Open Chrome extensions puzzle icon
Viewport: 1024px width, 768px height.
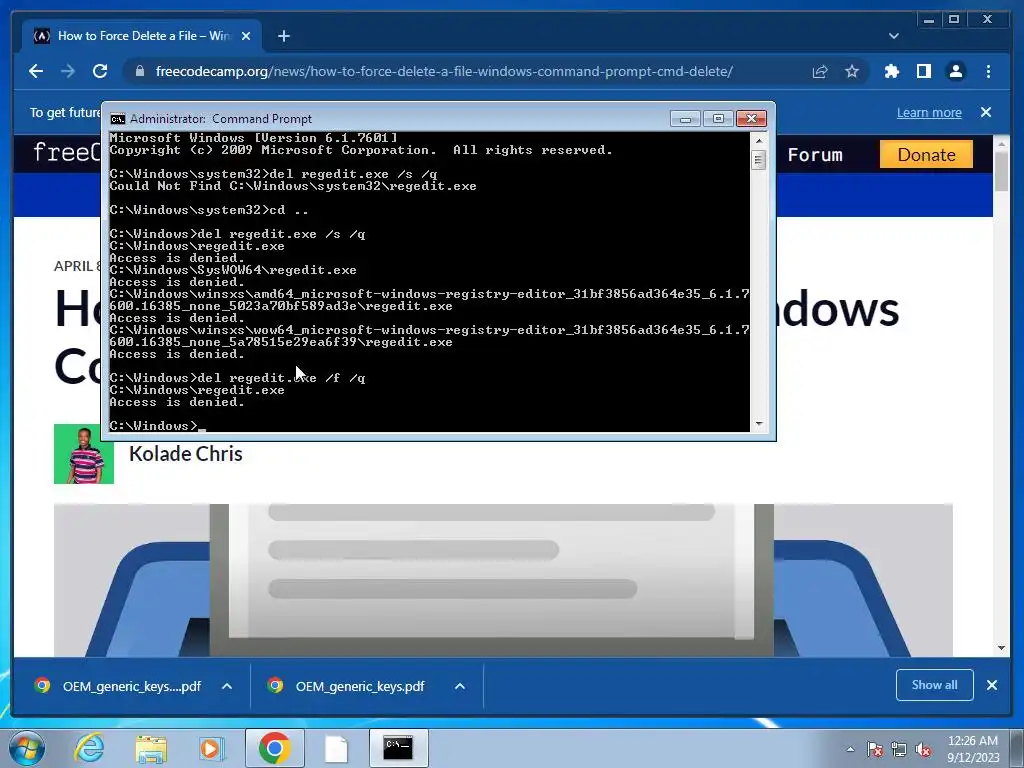tap(891, 71)
